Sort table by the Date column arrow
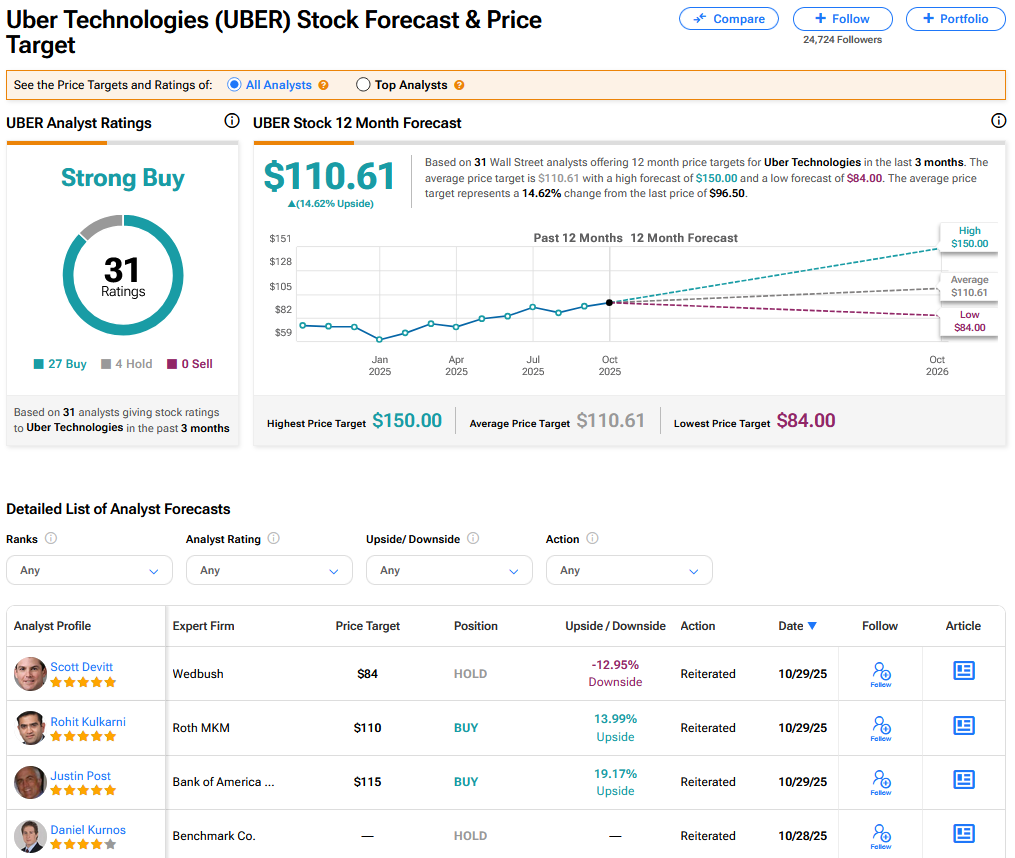 point(812,626)
